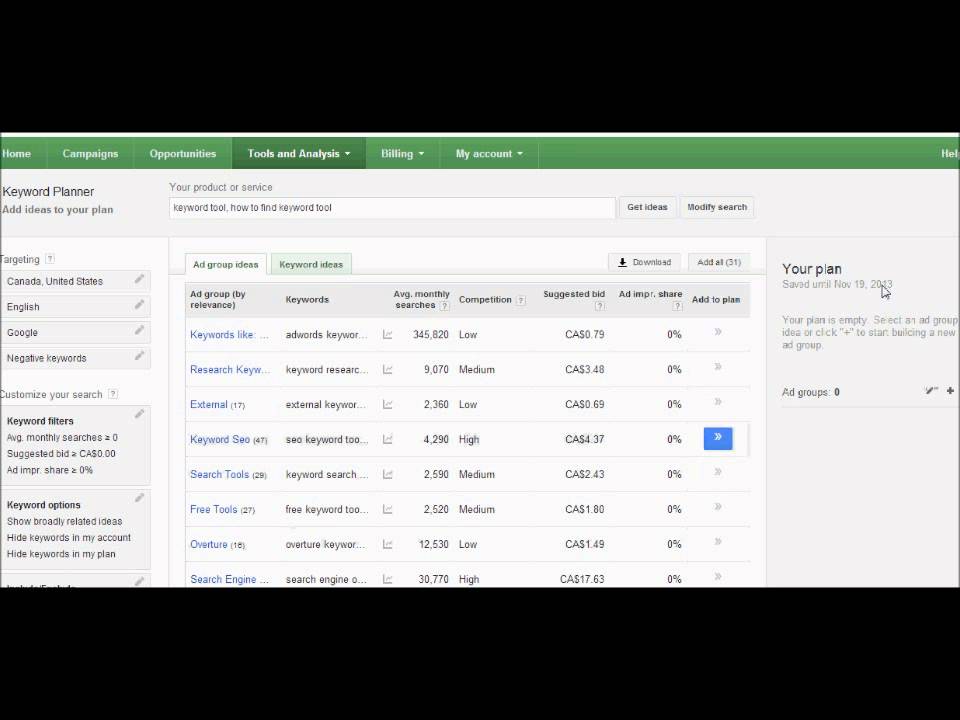Add Research Keyw group to plan
Screen dimensions: 960x720
pyautogui.click(x=718, y=367)
